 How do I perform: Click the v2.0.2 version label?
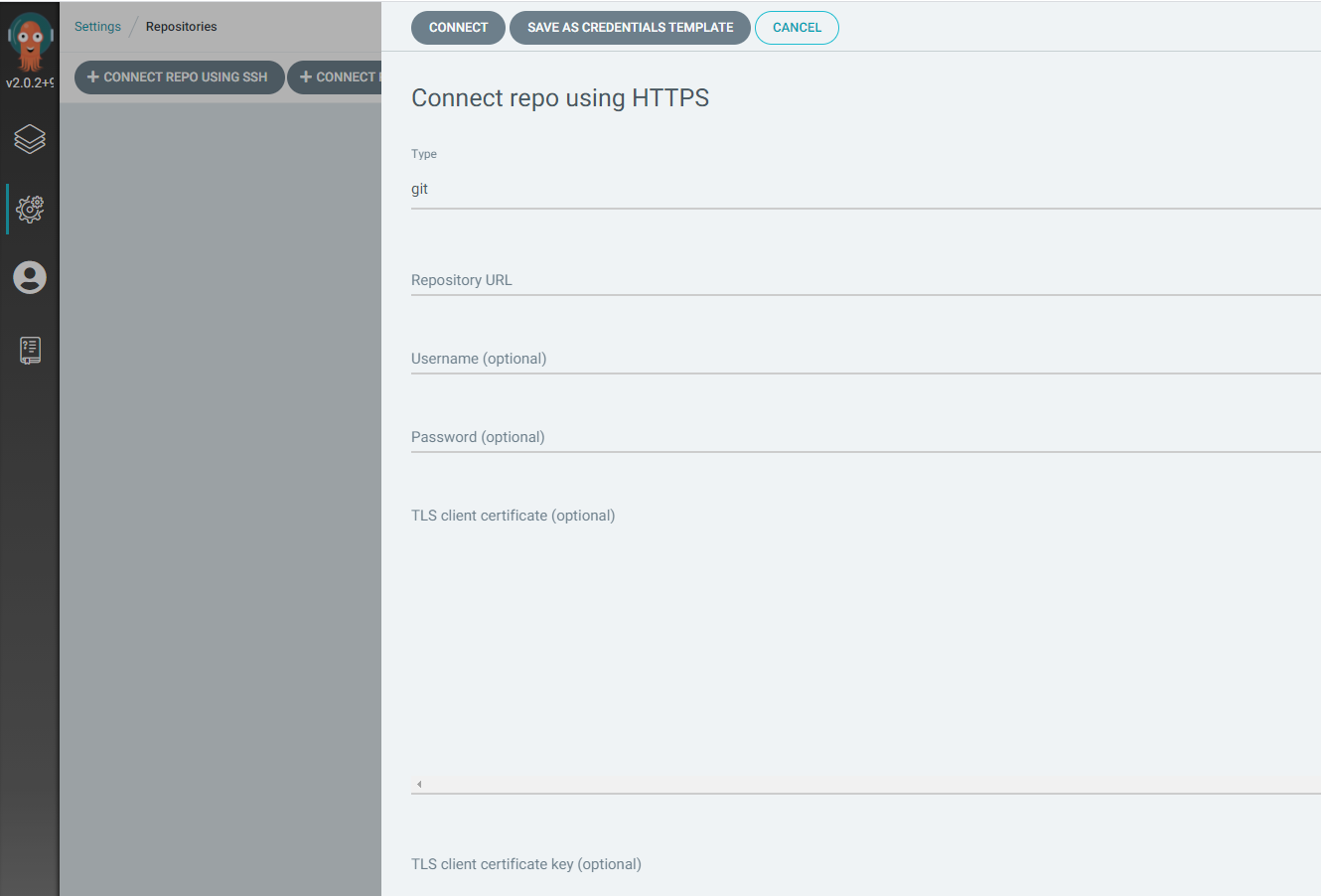(x=30, y=82)
